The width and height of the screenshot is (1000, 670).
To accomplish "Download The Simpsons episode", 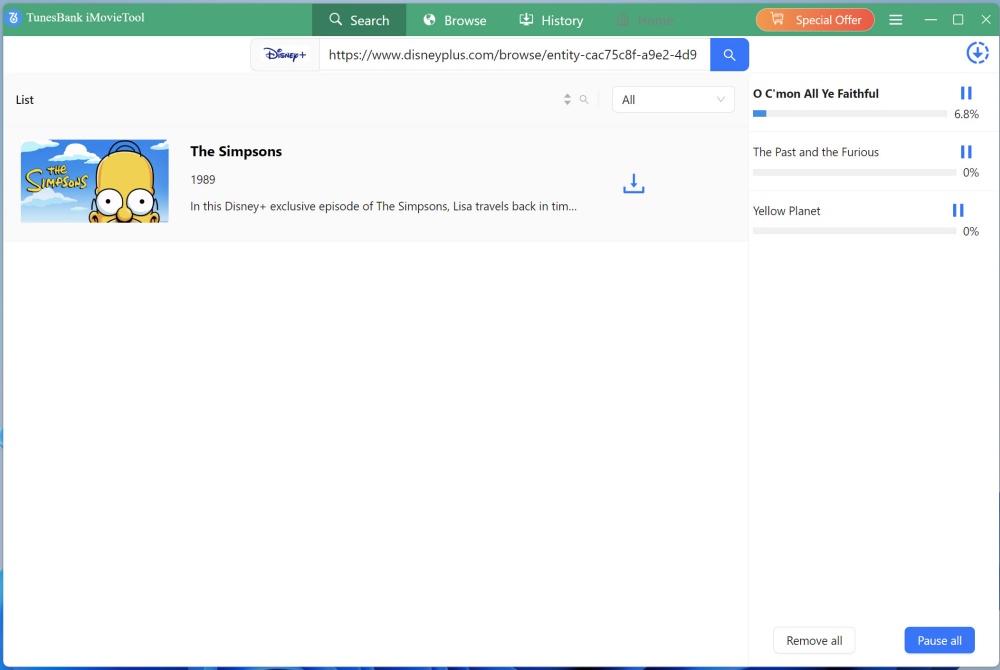I will click(x=633, y=183).
